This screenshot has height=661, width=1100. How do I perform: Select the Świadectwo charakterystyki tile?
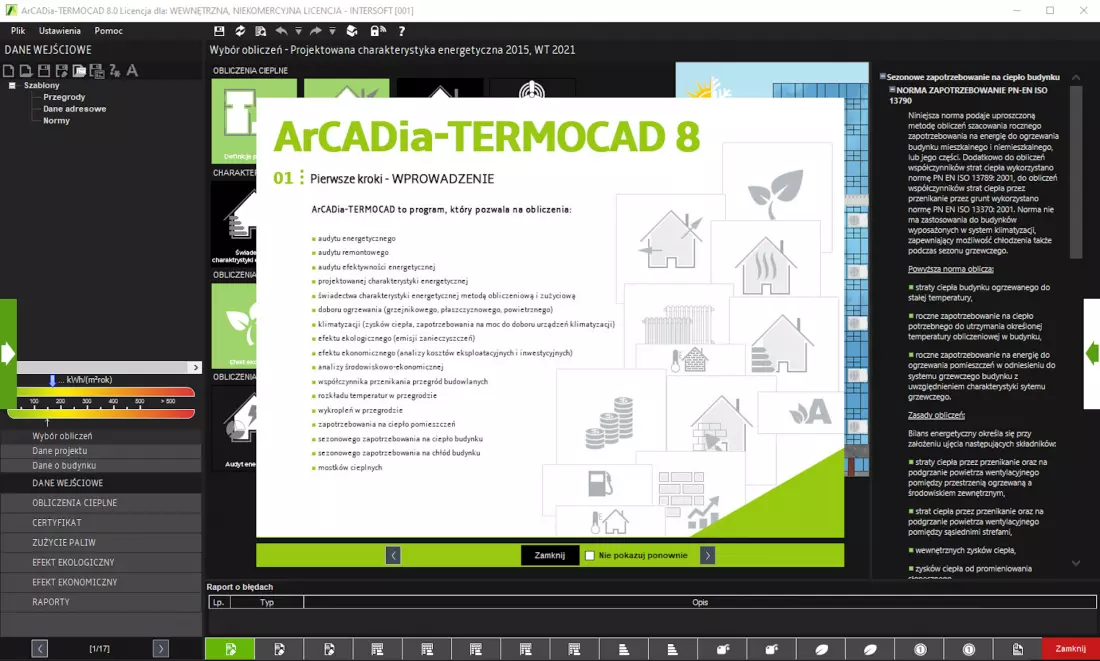tap(234, 223)
